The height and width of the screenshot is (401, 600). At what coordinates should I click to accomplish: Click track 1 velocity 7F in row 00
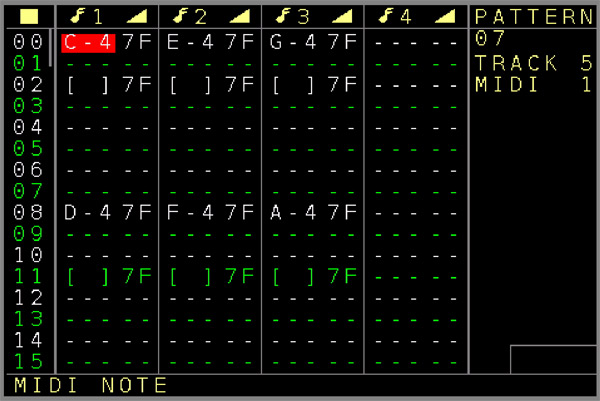pos(137,42)
